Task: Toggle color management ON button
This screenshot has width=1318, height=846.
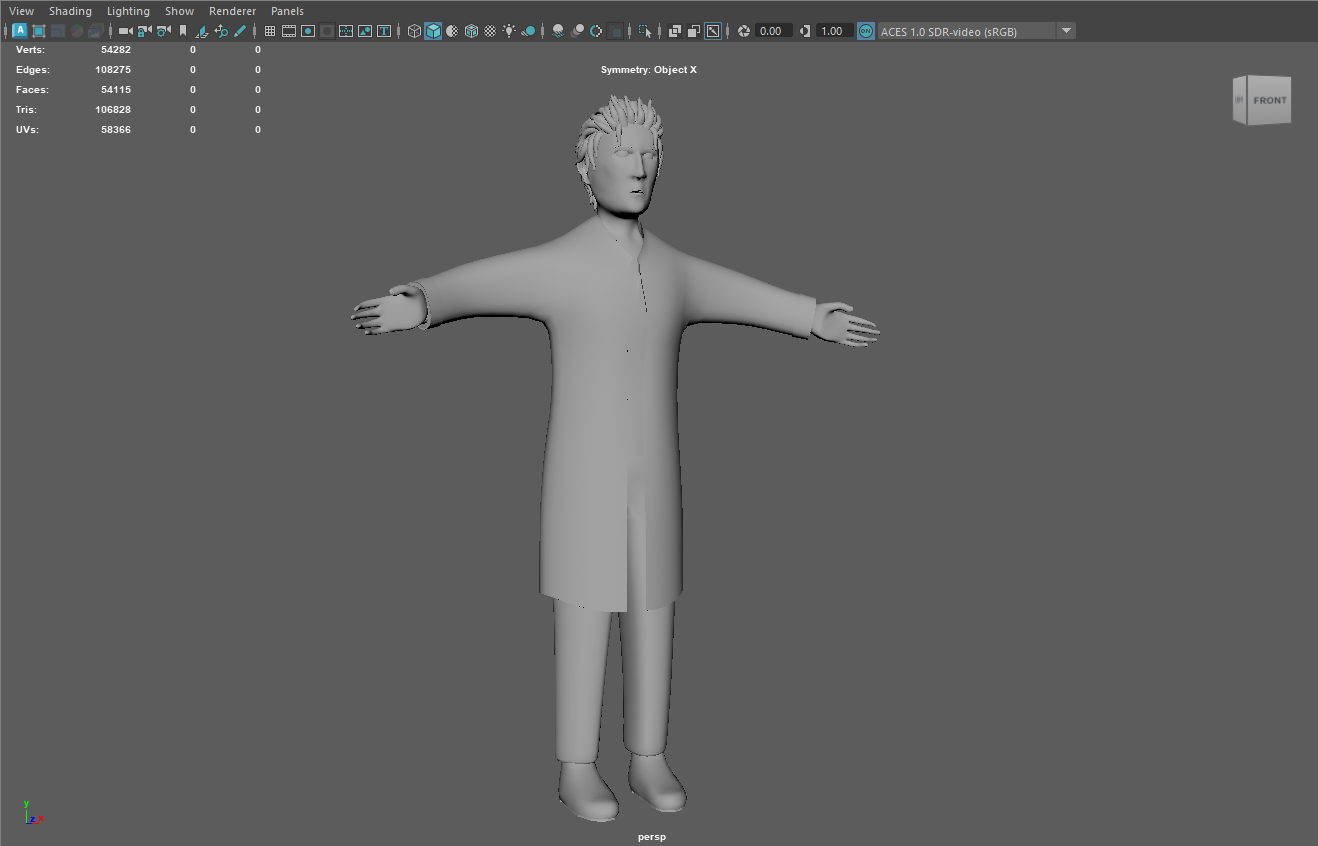Action: (865, 31)
